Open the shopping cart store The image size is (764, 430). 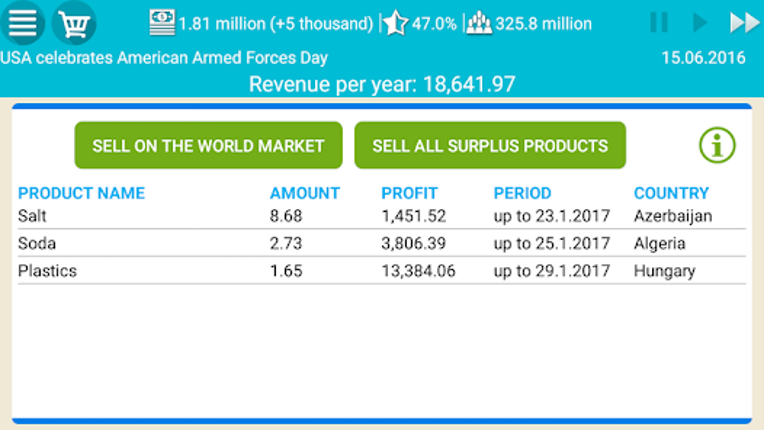pyautogui.click(x=74, y=22)
